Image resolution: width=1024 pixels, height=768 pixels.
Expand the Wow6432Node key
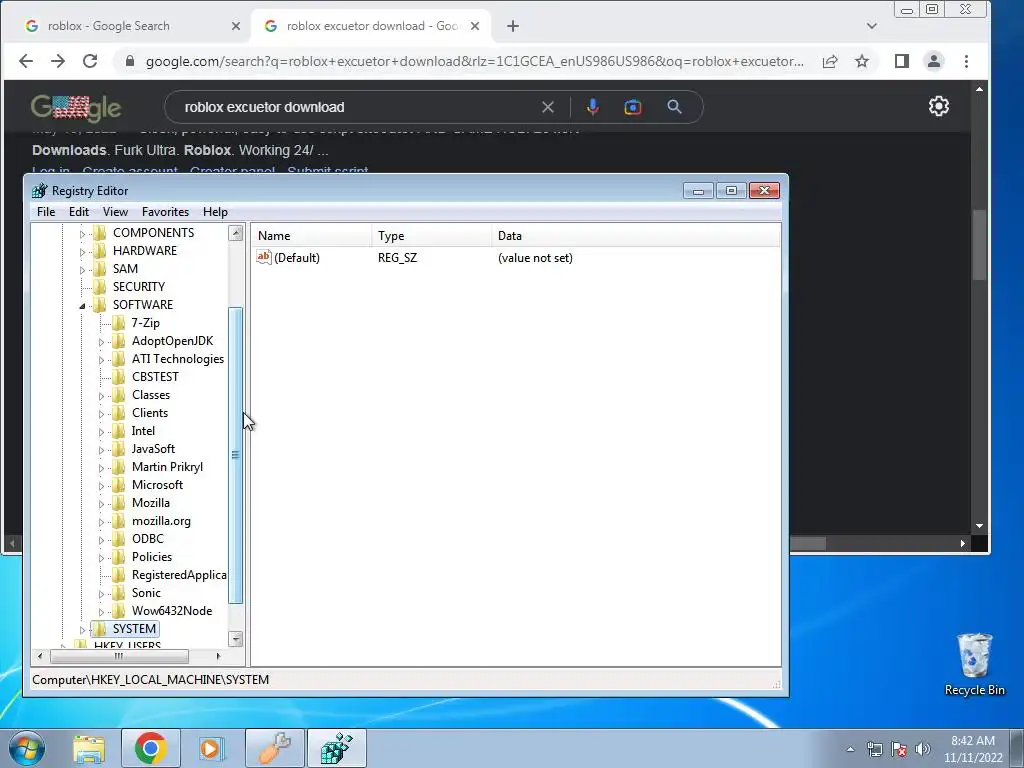coord(101,612)
